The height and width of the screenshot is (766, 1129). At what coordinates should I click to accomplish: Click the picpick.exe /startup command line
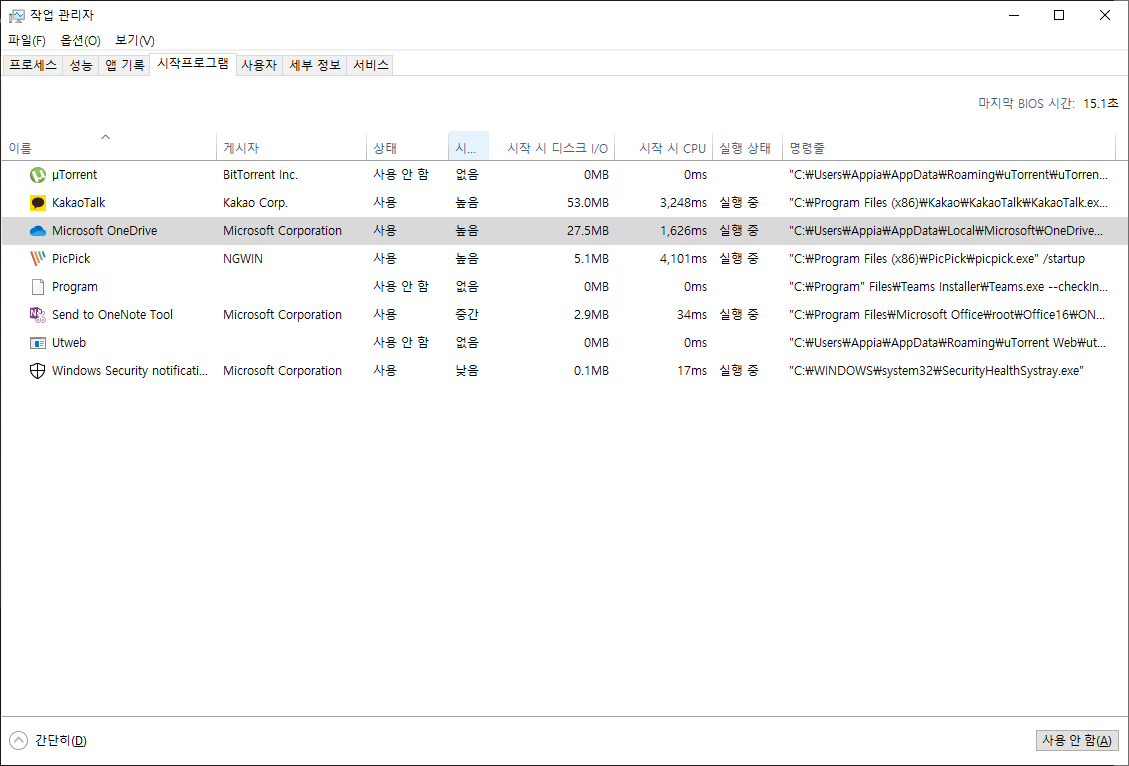click(x=937, y=258)
